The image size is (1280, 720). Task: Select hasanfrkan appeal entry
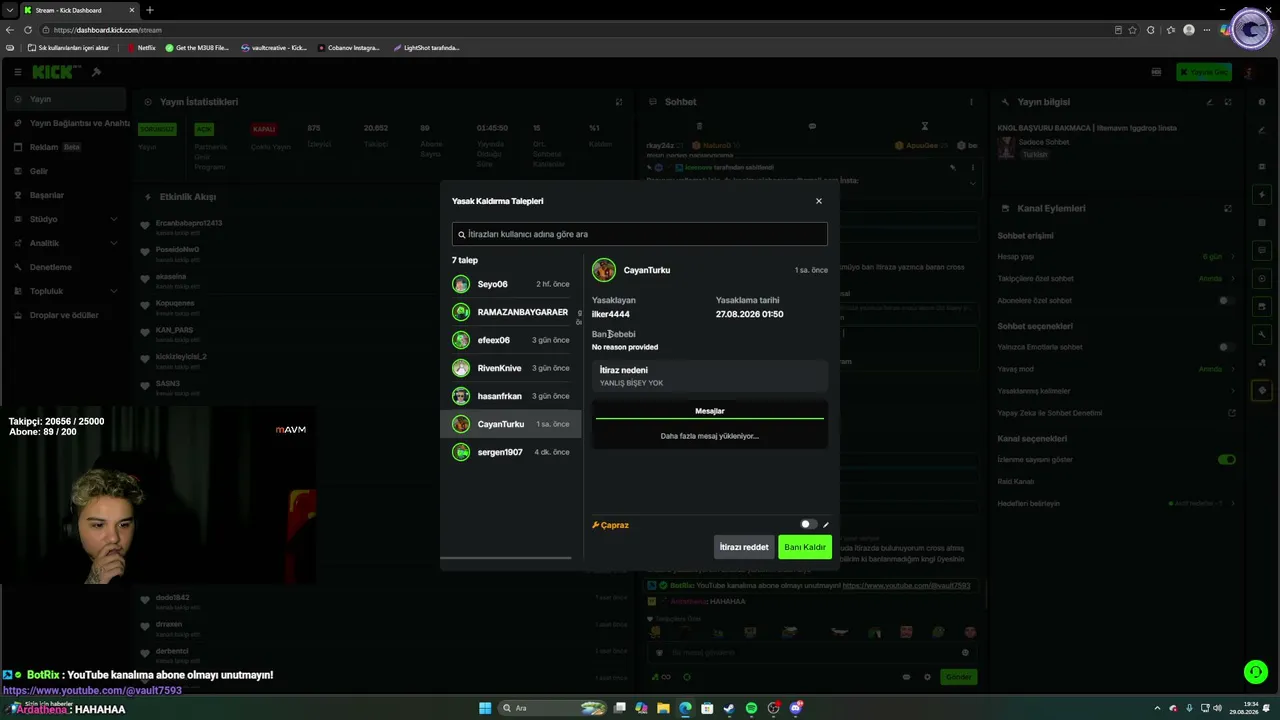[511, 396]
